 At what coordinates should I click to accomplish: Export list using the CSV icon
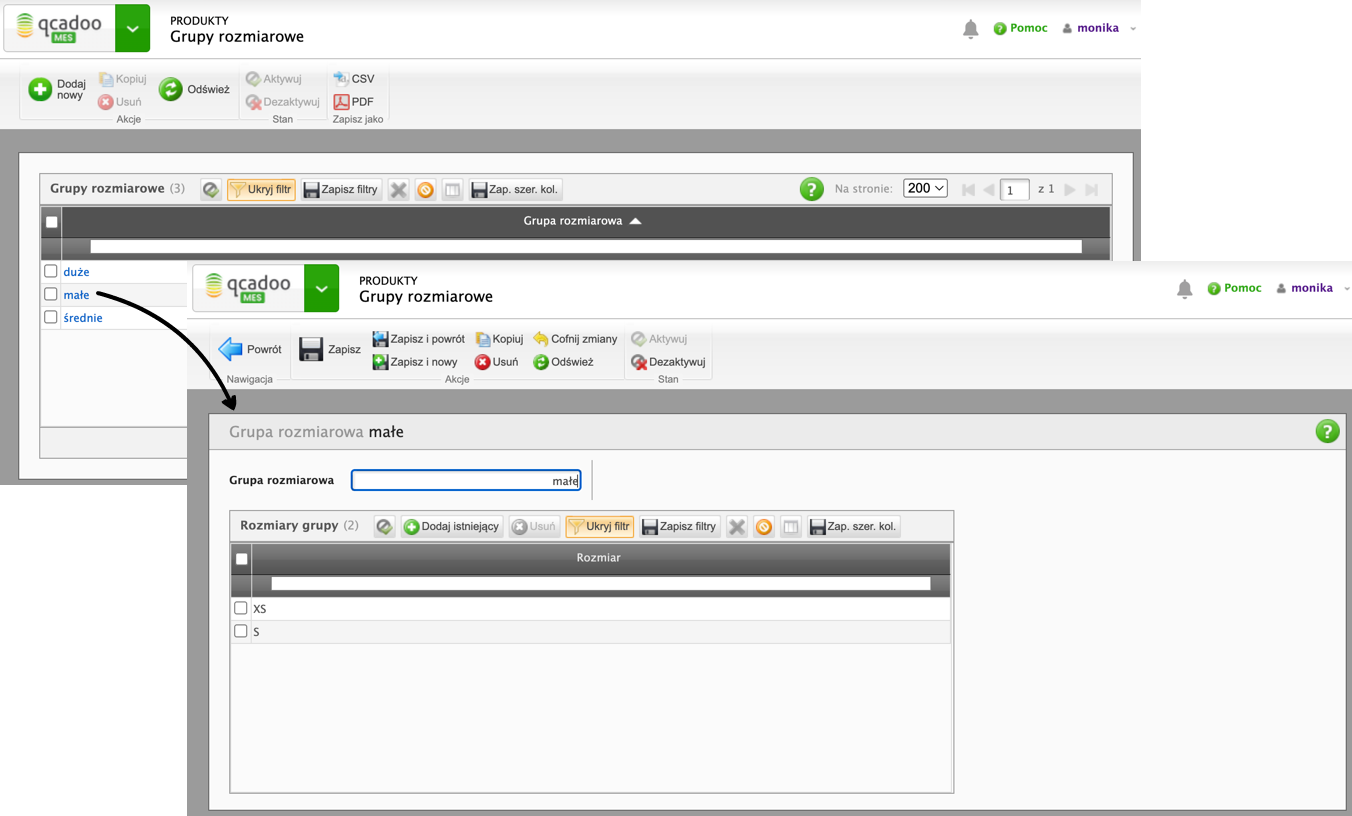tap(341, 79)
